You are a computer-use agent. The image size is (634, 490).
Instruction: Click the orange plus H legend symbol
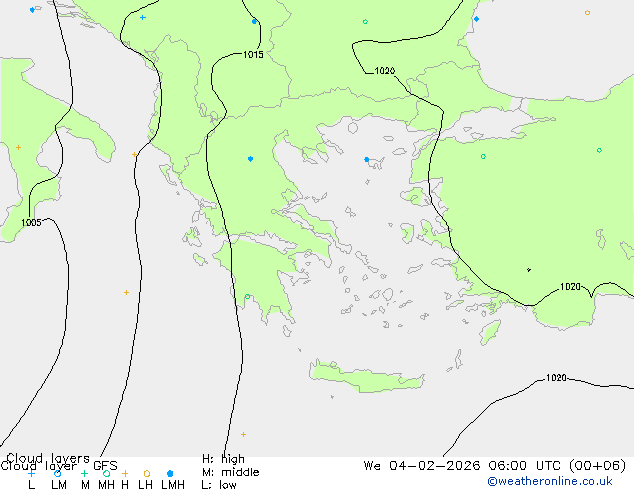click(125, 473)
